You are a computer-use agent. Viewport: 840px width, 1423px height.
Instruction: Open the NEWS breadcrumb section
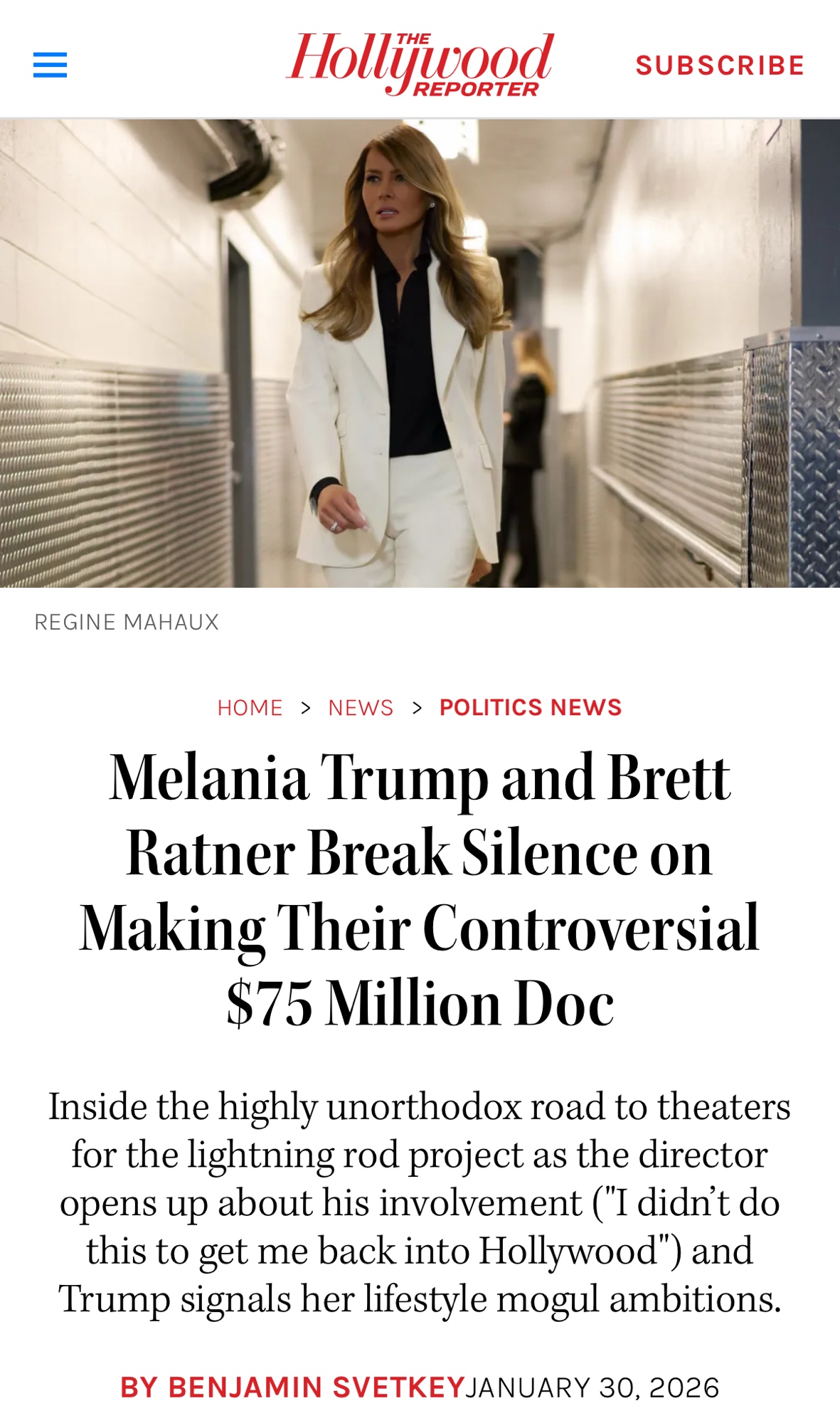point(361,707)
